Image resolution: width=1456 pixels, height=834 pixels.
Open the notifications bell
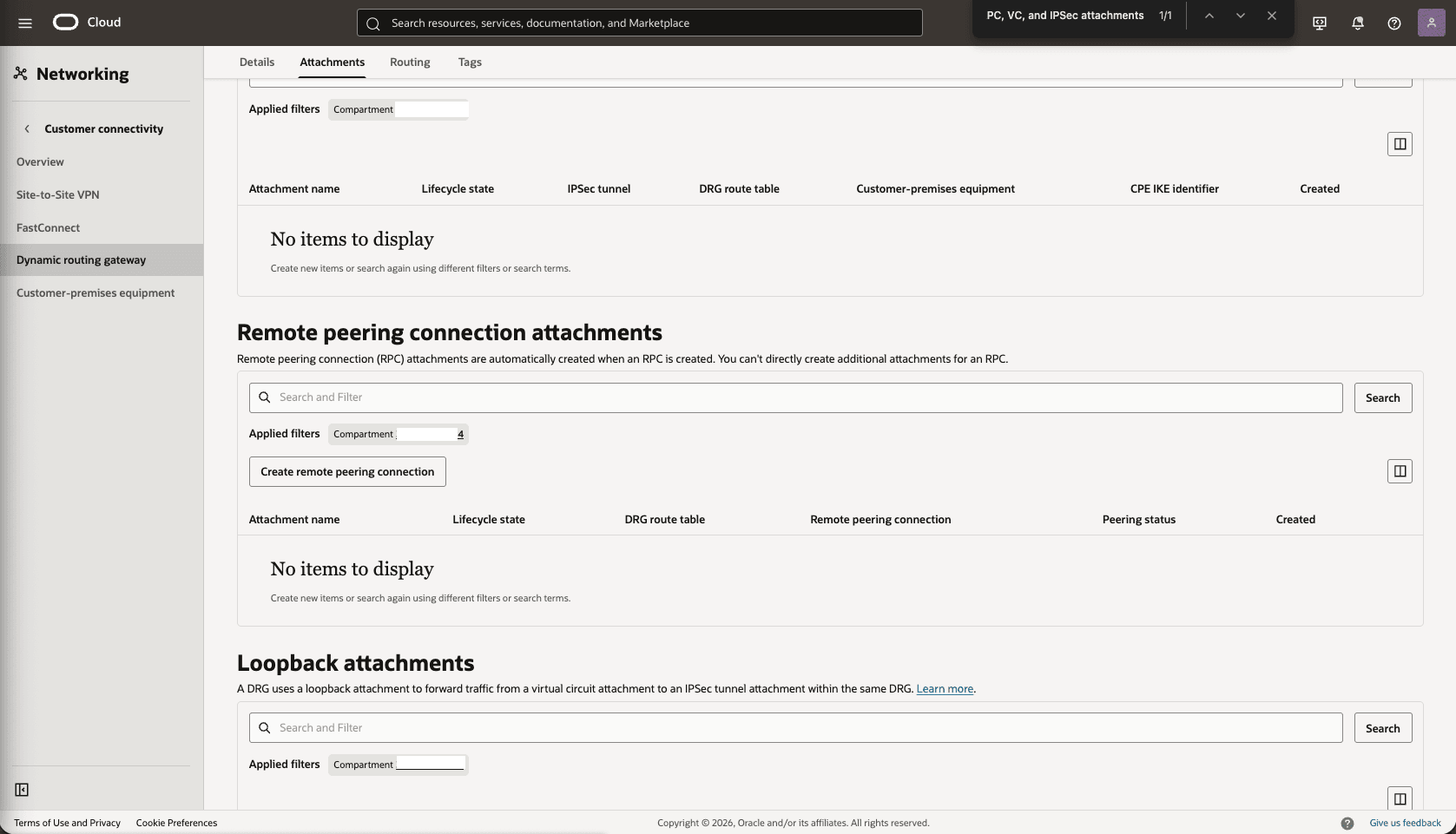click(x=1357, y=23)
